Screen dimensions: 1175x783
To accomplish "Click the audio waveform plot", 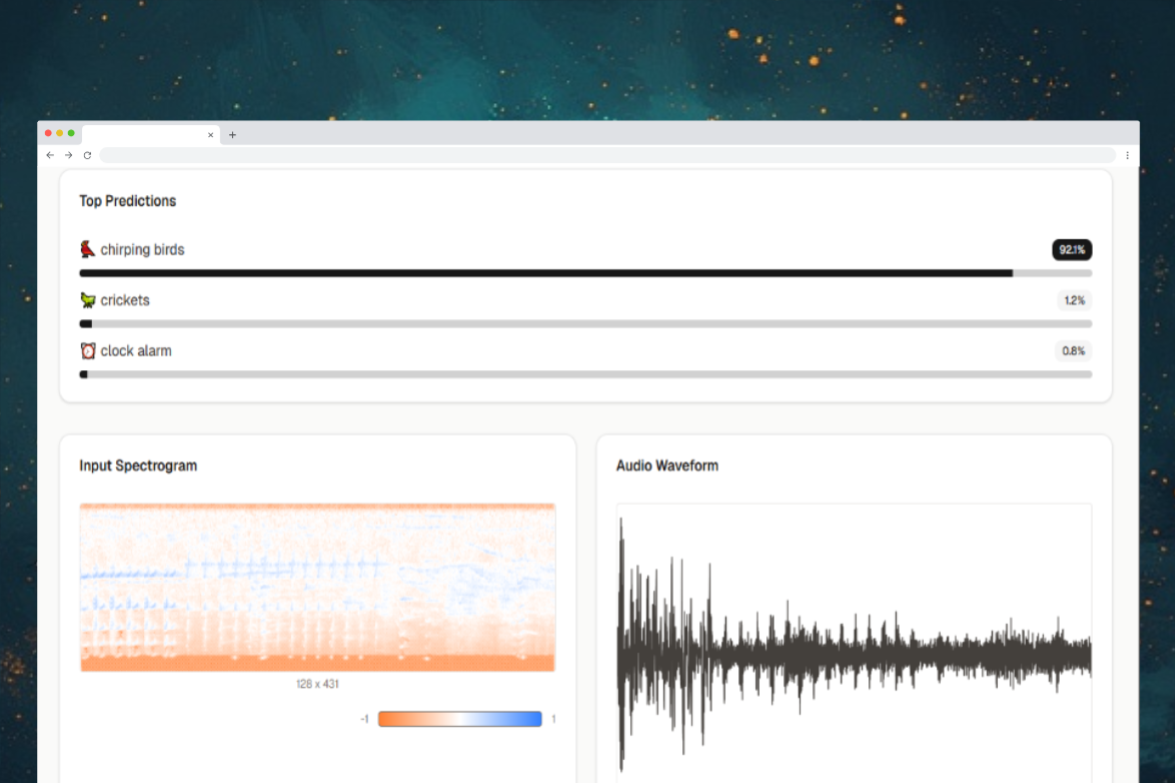I will [854, 640].
